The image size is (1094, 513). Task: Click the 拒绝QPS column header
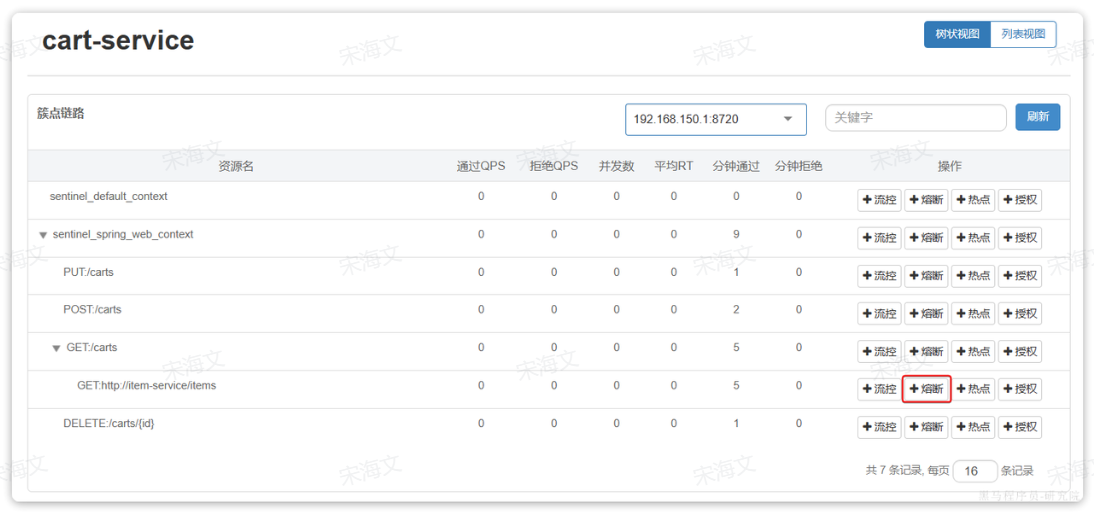[554, 166]
